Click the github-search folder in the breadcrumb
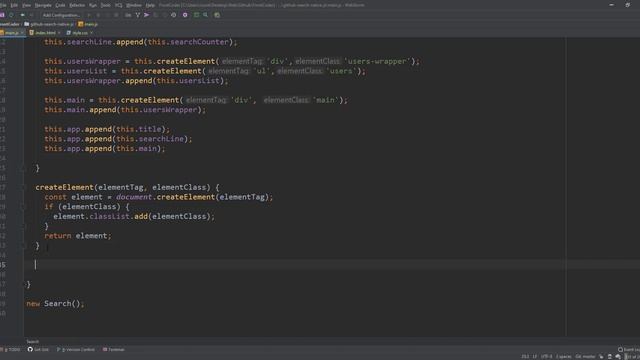Viewport: 640px width, 360px height. 49,24
